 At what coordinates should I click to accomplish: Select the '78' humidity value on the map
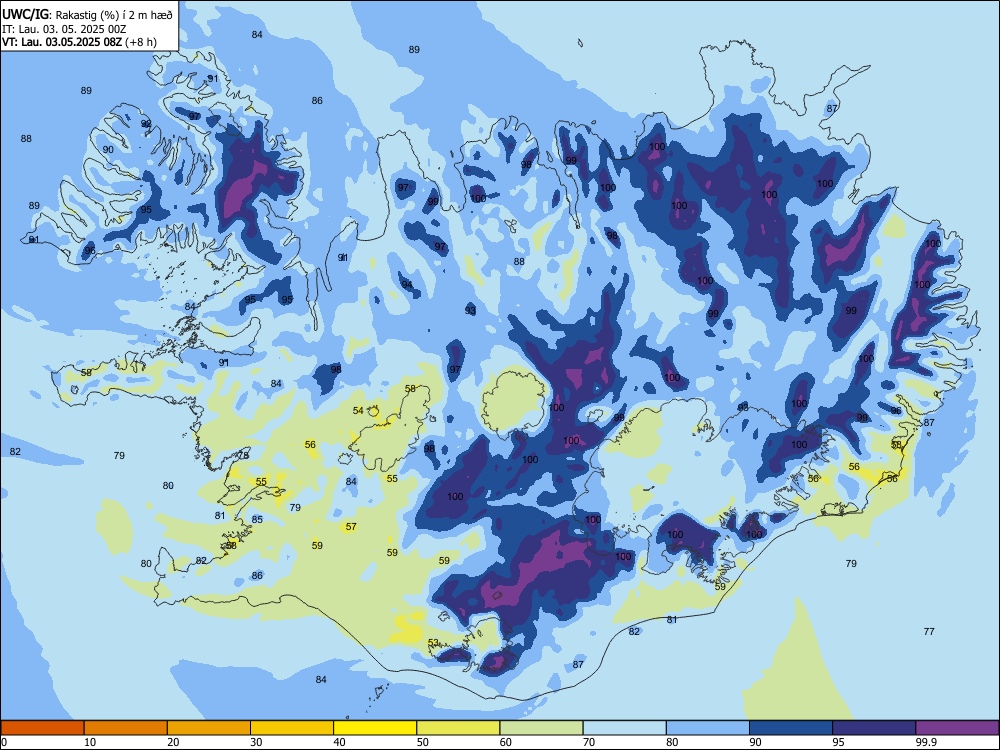pos(243,455)
